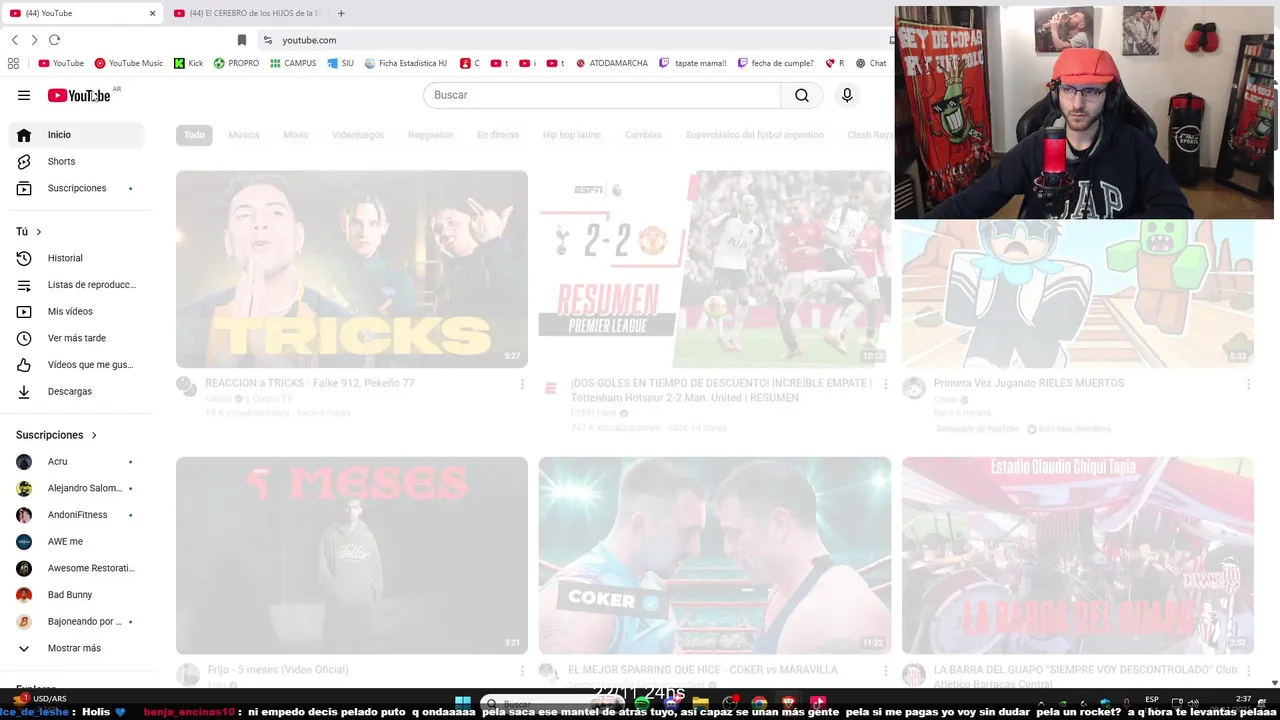Select the 'Hip hop latino' filter chip

coord(572,135)
